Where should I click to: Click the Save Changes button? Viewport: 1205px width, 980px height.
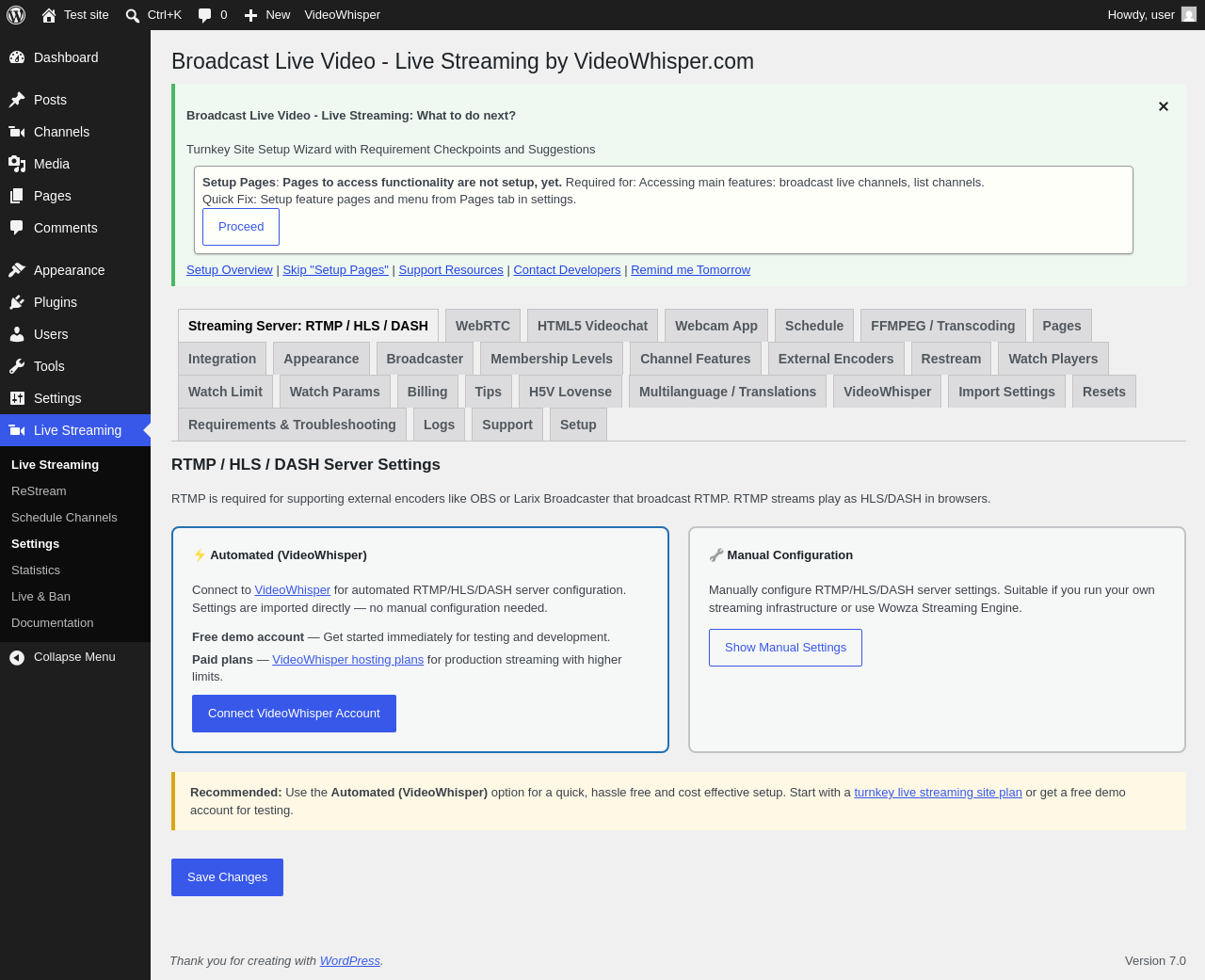[227, 877]
